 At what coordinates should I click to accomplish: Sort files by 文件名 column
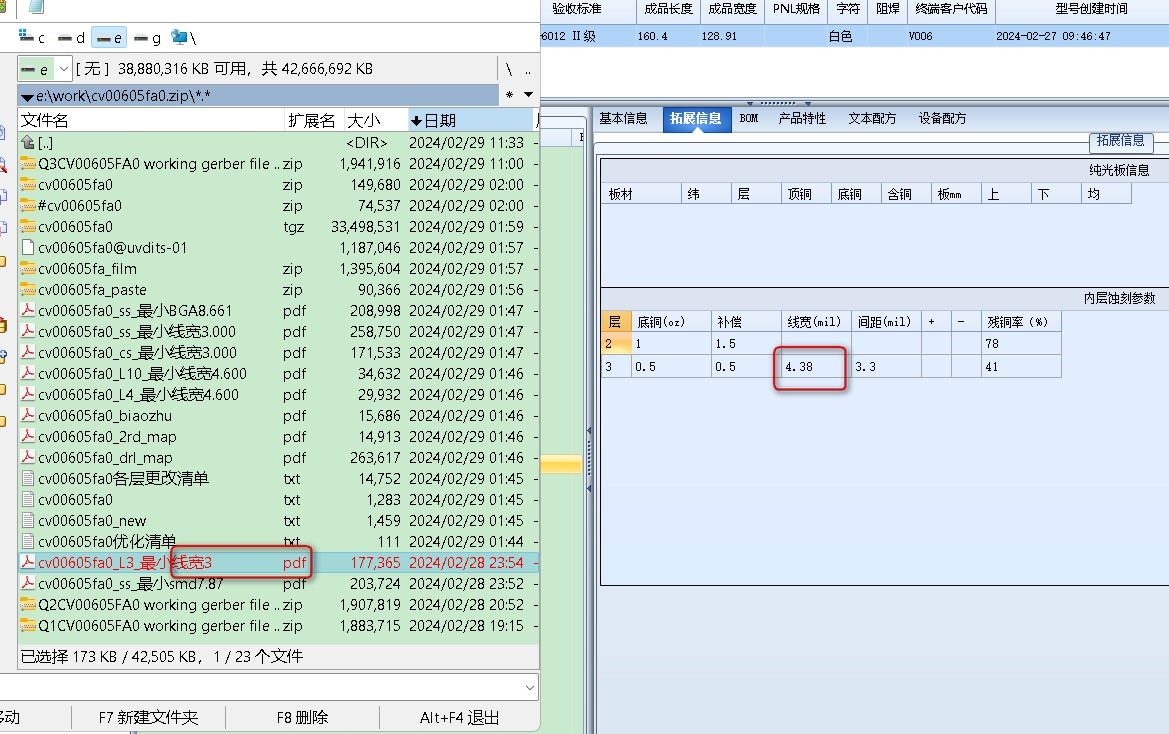coord(151,121)
